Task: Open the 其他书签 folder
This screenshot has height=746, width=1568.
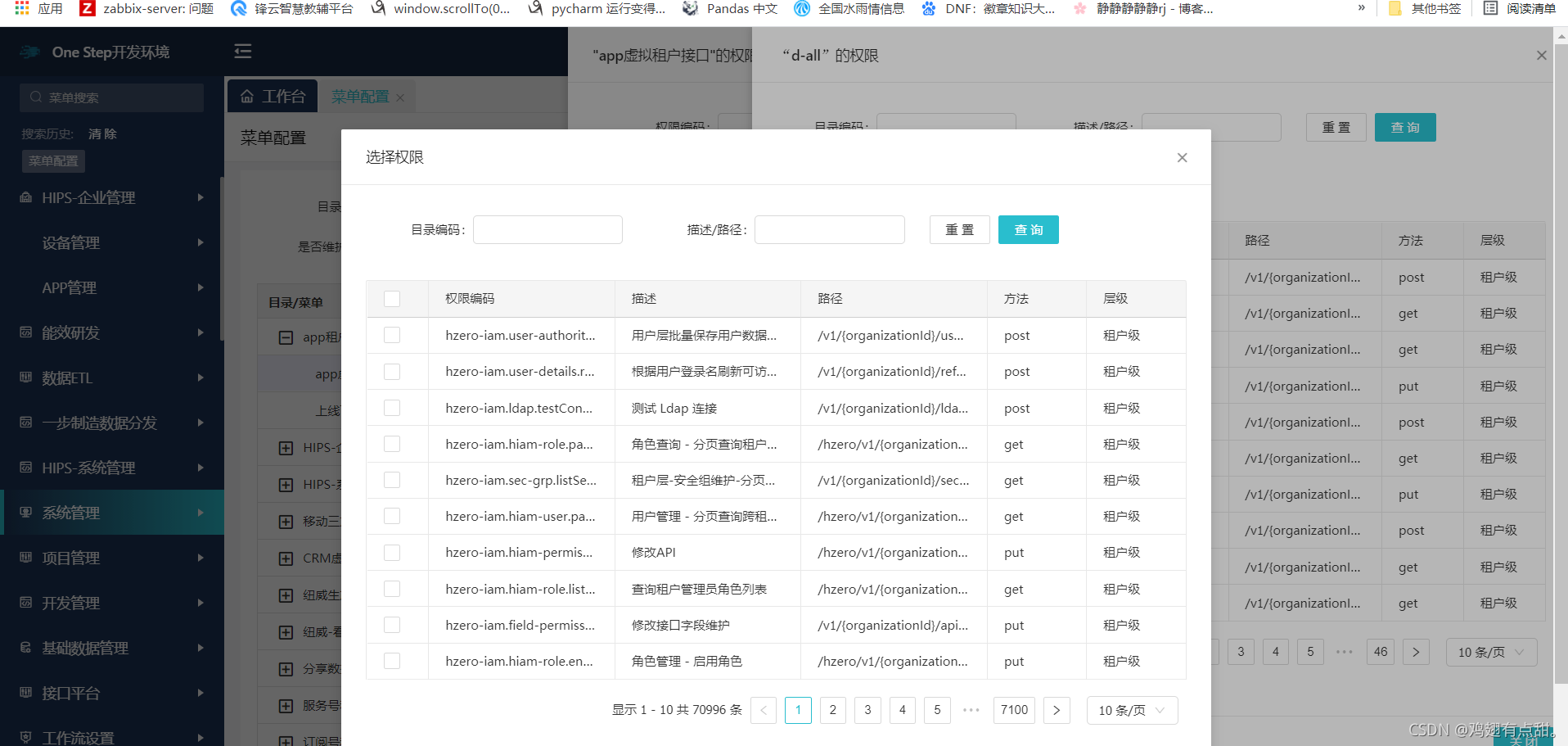Action: coord(1425,8)
